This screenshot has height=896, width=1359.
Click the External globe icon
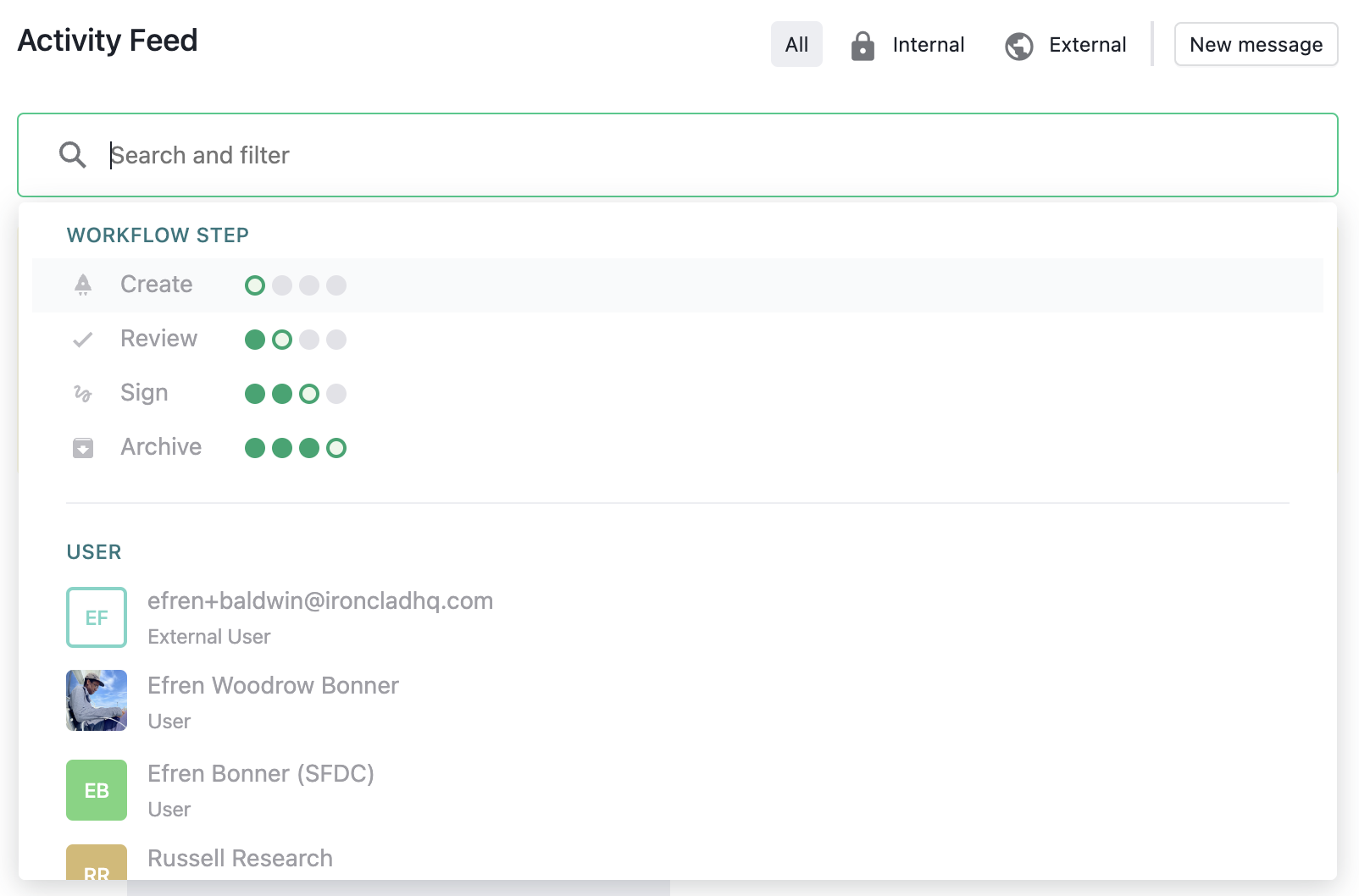(x=1019, y=45)
